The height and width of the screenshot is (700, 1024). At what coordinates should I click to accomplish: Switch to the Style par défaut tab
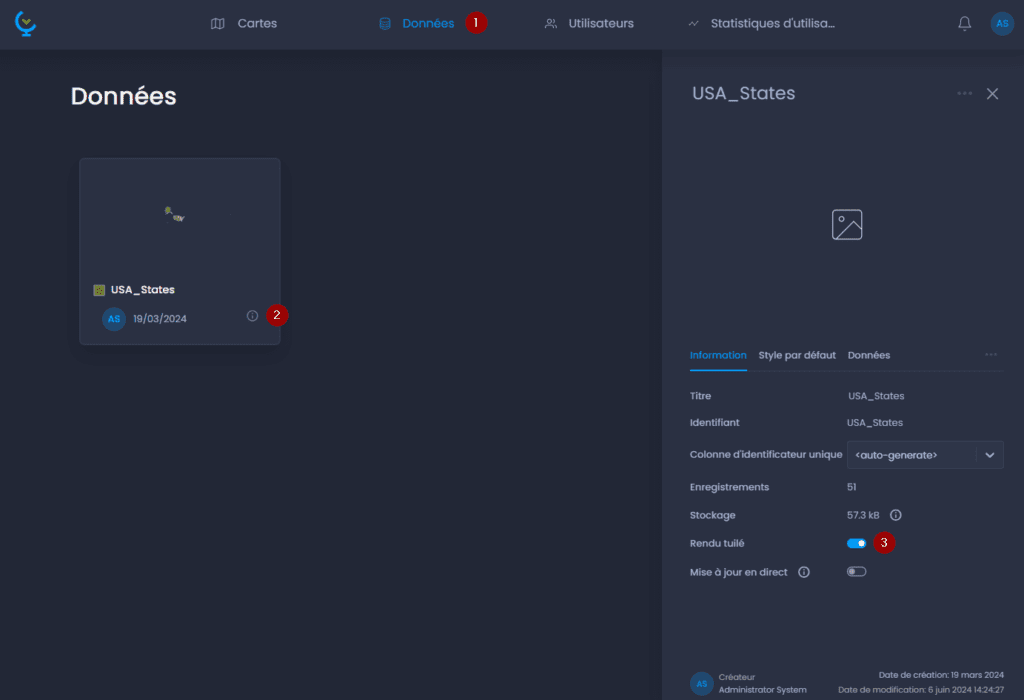click(797, 355)
